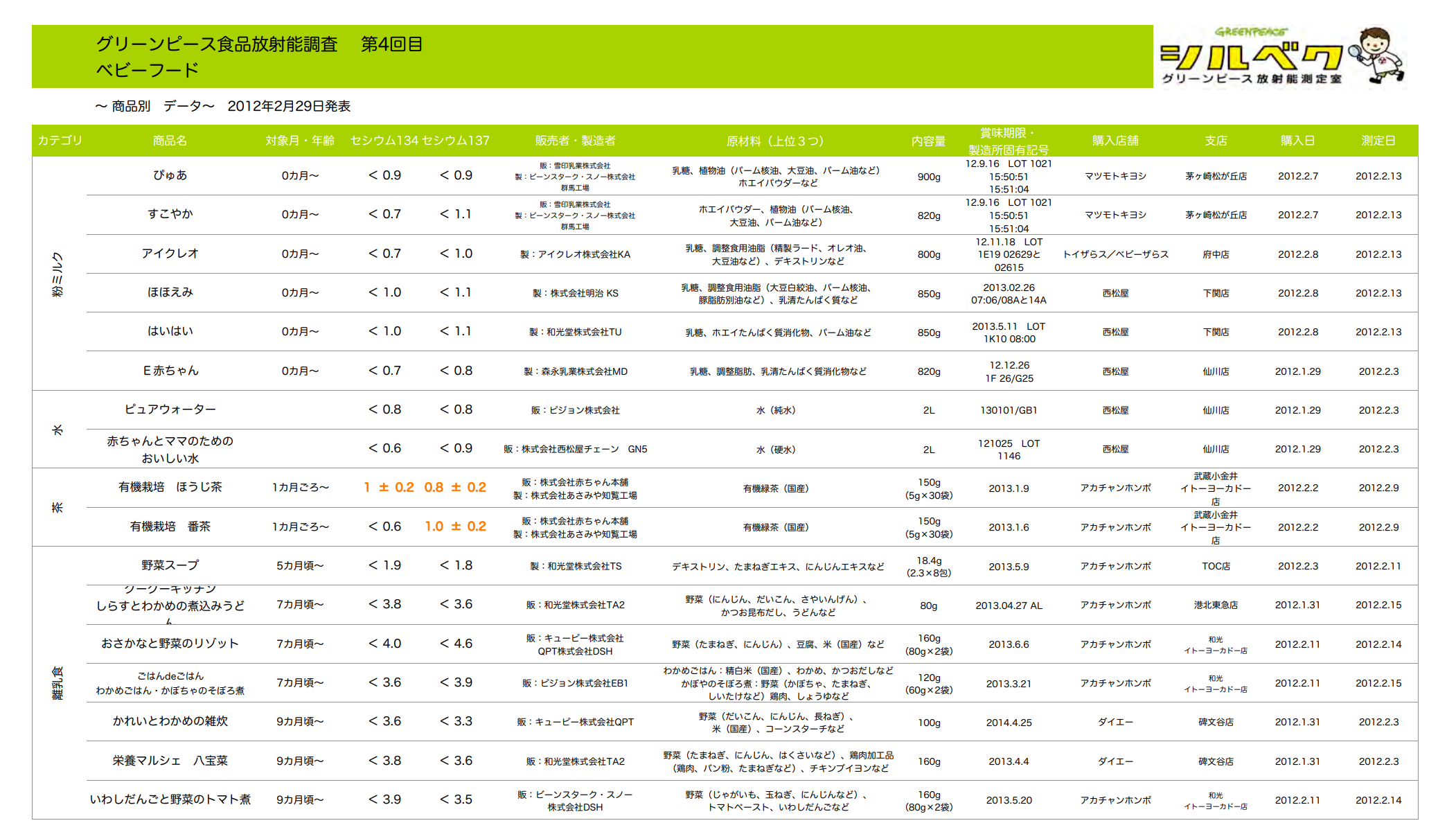Click the orange 1.0 ± 0.2 value in 番茶 row
Viewport: 1456px width, 823px height.
455,526
